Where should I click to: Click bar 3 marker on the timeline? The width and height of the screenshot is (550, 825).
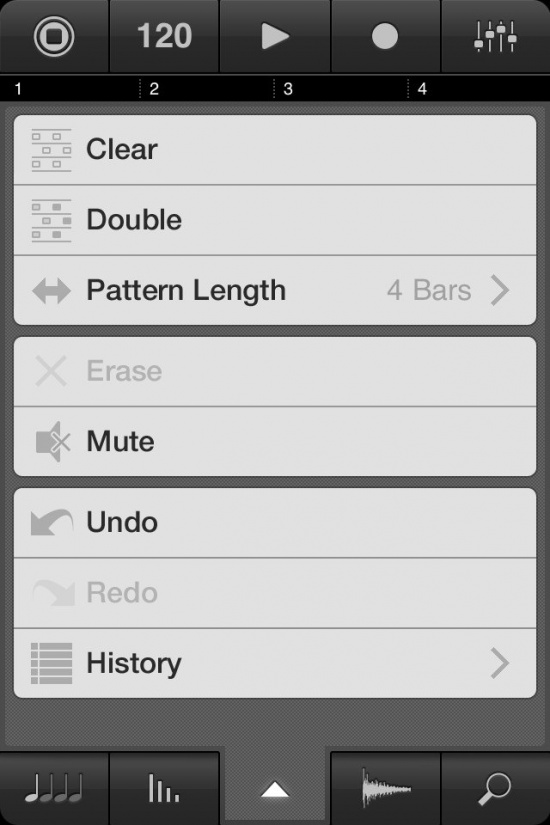pos(287,88)
